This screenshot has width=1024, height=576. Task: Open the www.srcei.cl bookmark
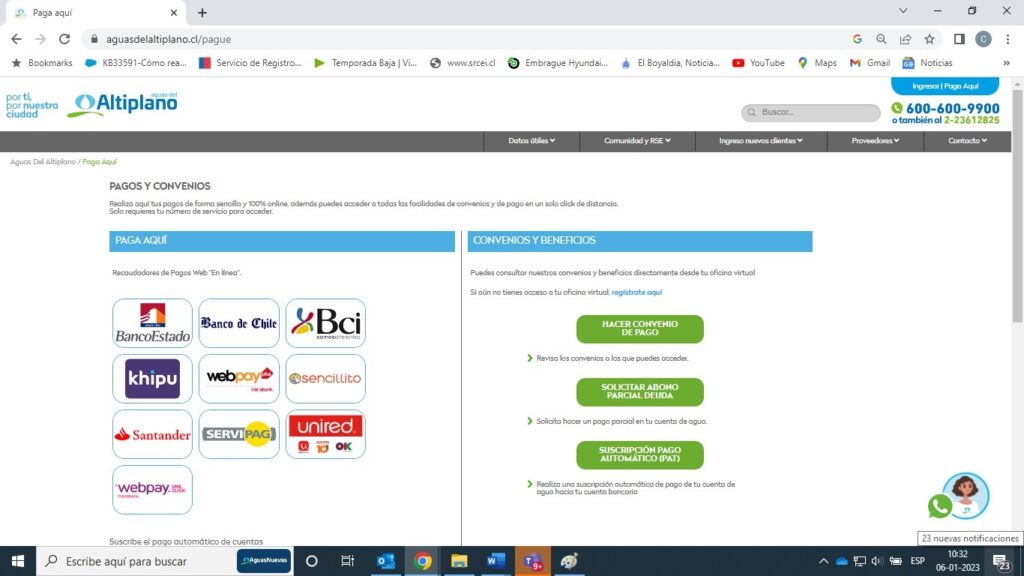[462, 63]
